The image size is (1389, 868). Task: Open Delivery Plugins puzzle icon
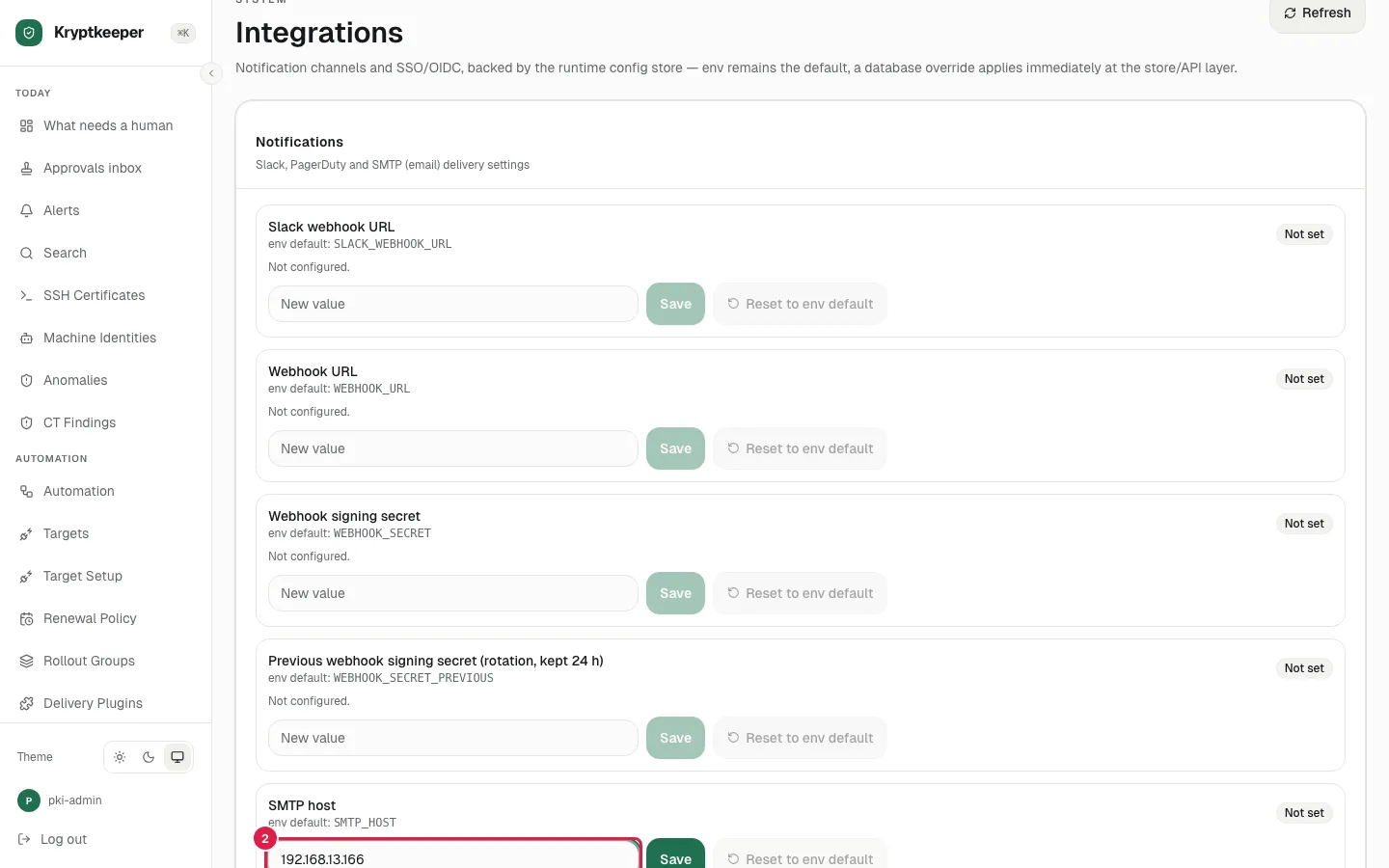click(27, 703)
